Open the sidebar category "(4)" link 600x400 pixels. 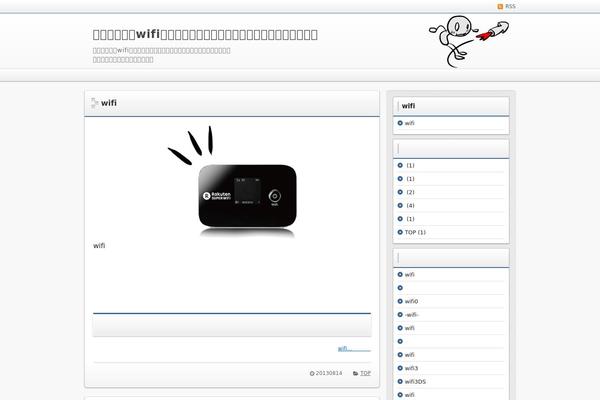(410, 206)
